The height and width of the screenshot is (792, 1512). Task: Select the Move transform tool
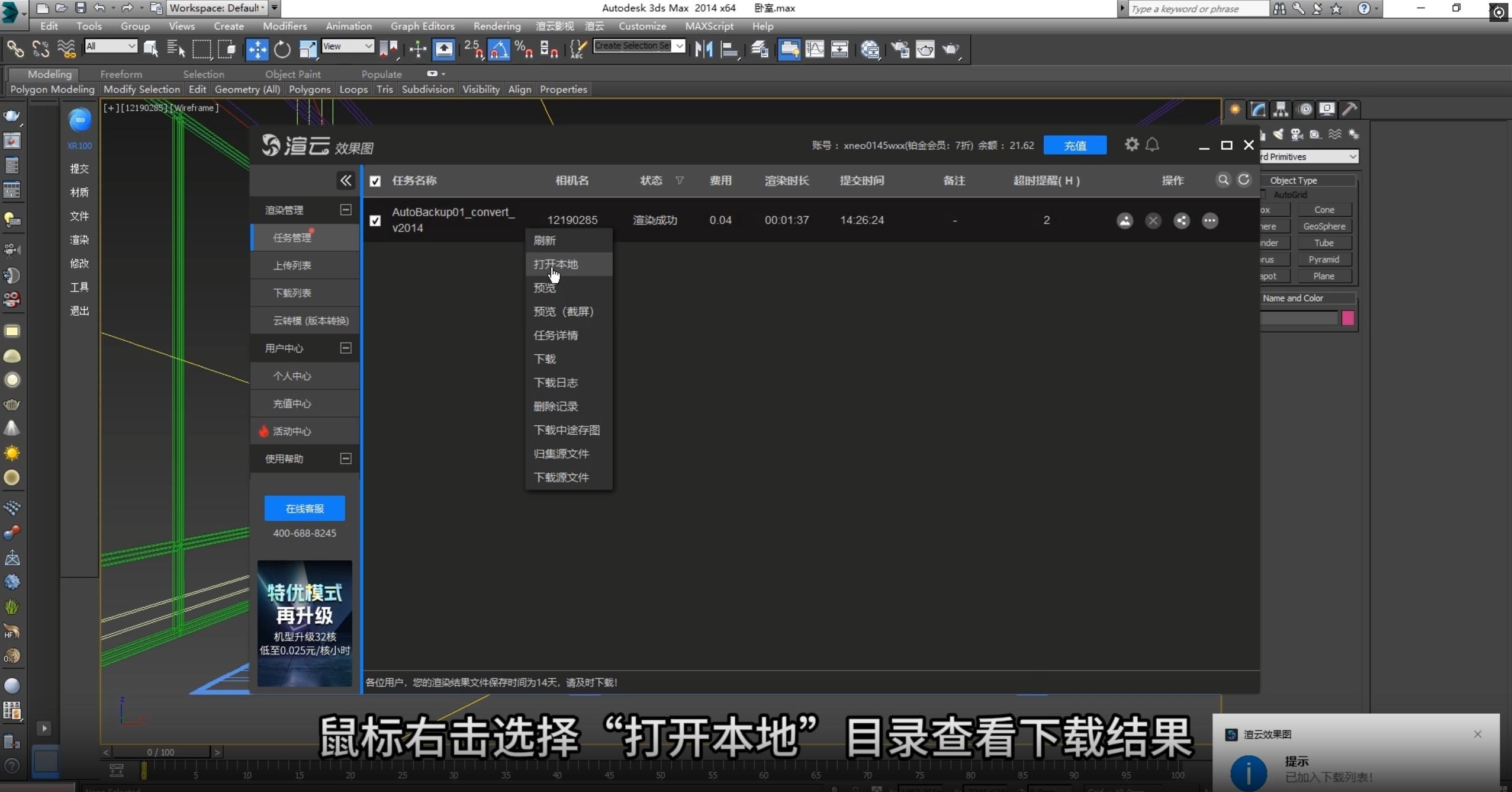pos(257,49)
